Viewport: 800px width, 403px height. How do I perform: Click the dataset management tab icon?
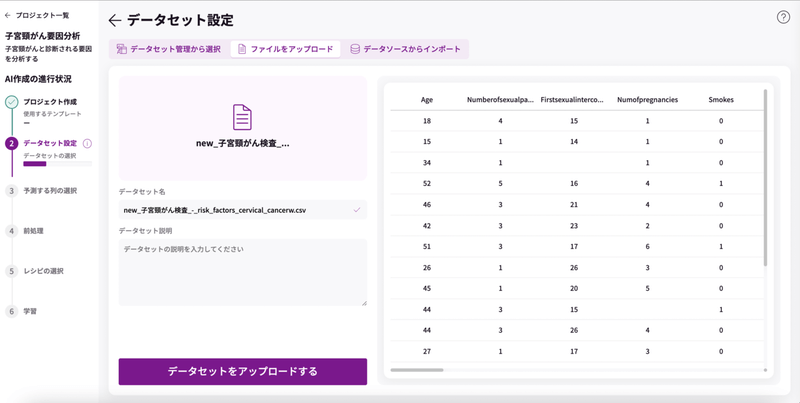click(x=121, y=49)
